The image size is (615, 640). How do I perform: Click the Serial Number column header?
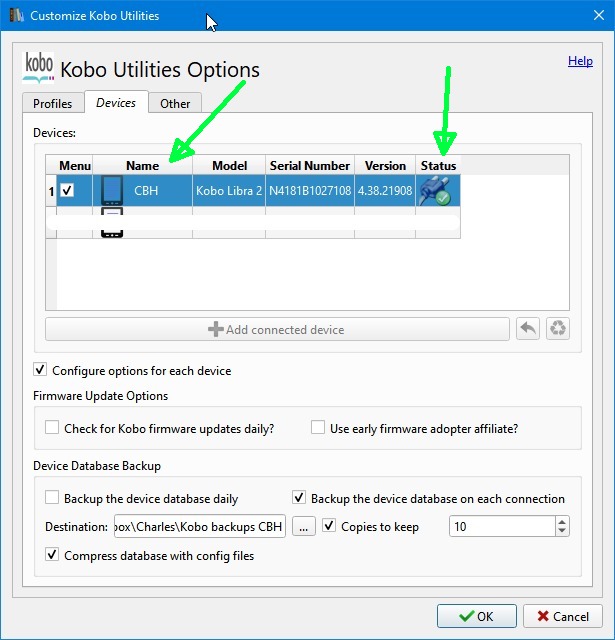pos(310,165)
